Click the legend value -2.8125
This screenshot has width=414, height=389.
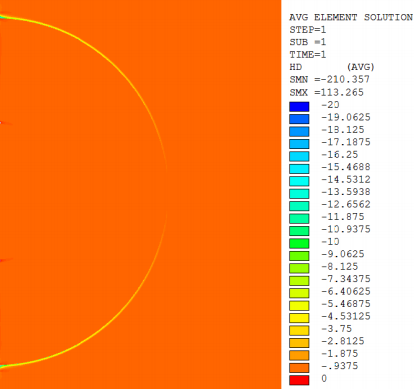[343, 341]
